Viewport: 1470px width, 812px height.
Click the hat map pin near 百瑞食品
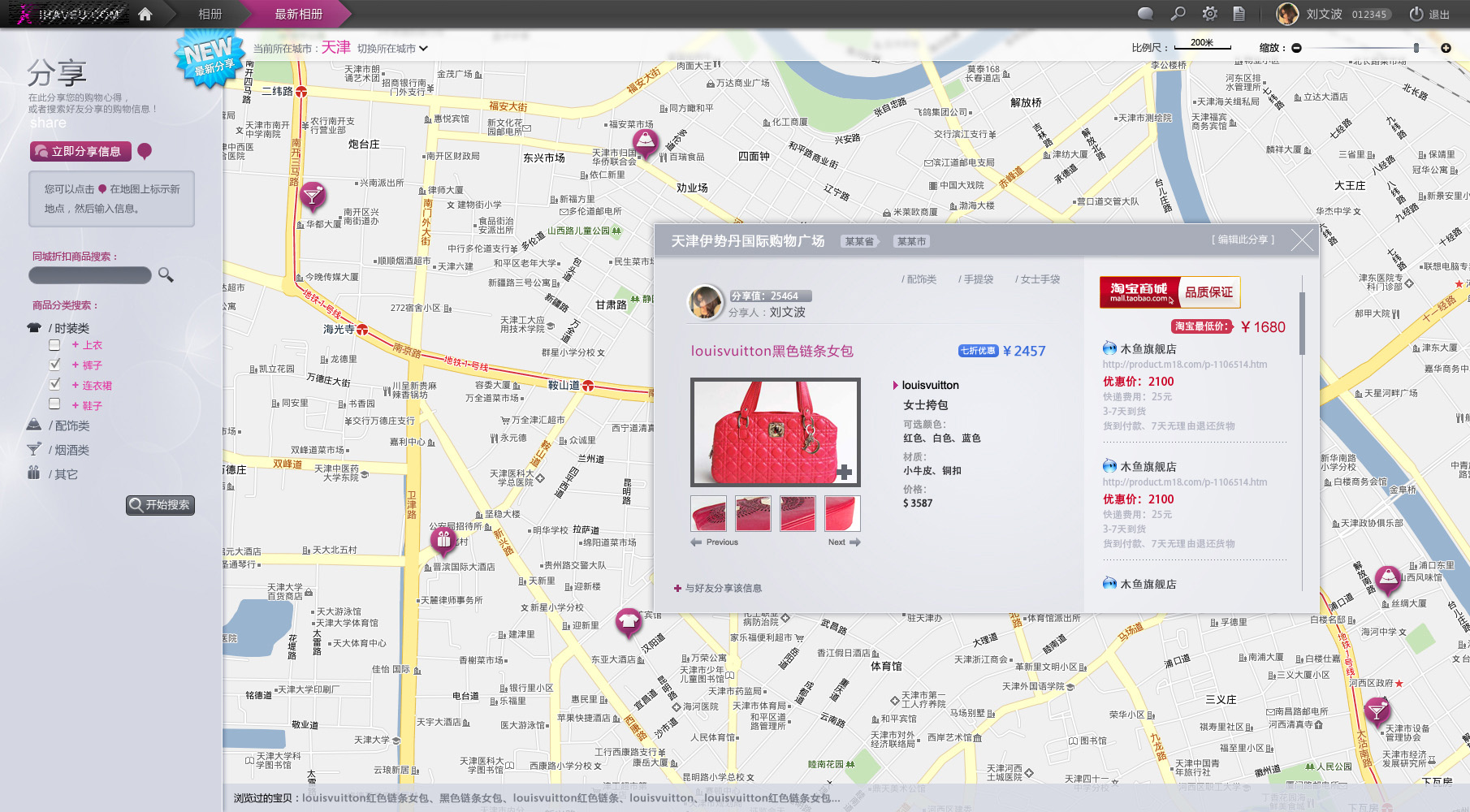tap(645, 144)
